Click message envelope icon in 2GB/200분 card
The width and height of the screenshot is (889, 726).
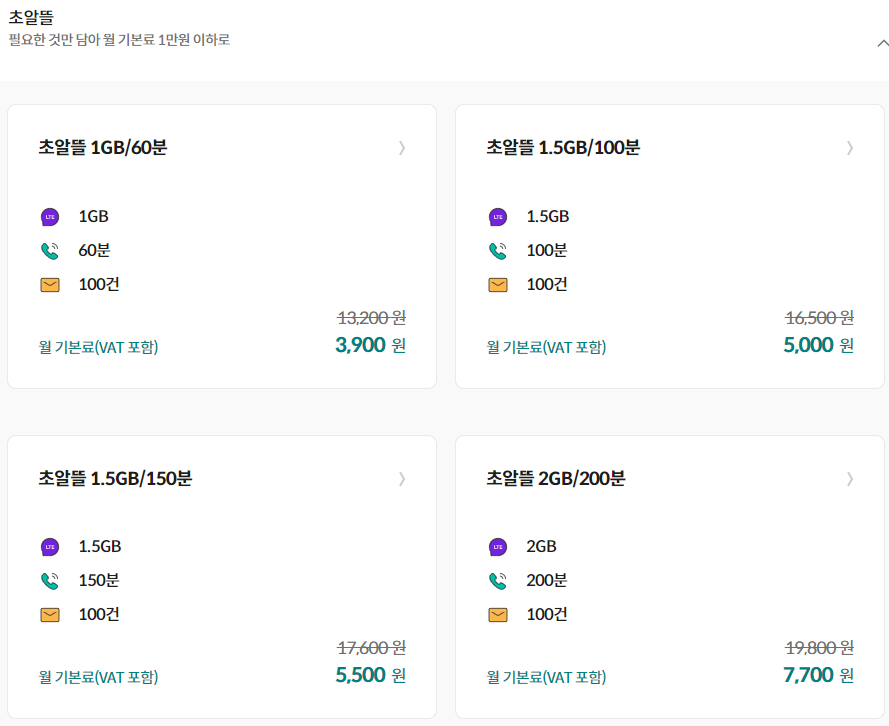pos(498,615)
